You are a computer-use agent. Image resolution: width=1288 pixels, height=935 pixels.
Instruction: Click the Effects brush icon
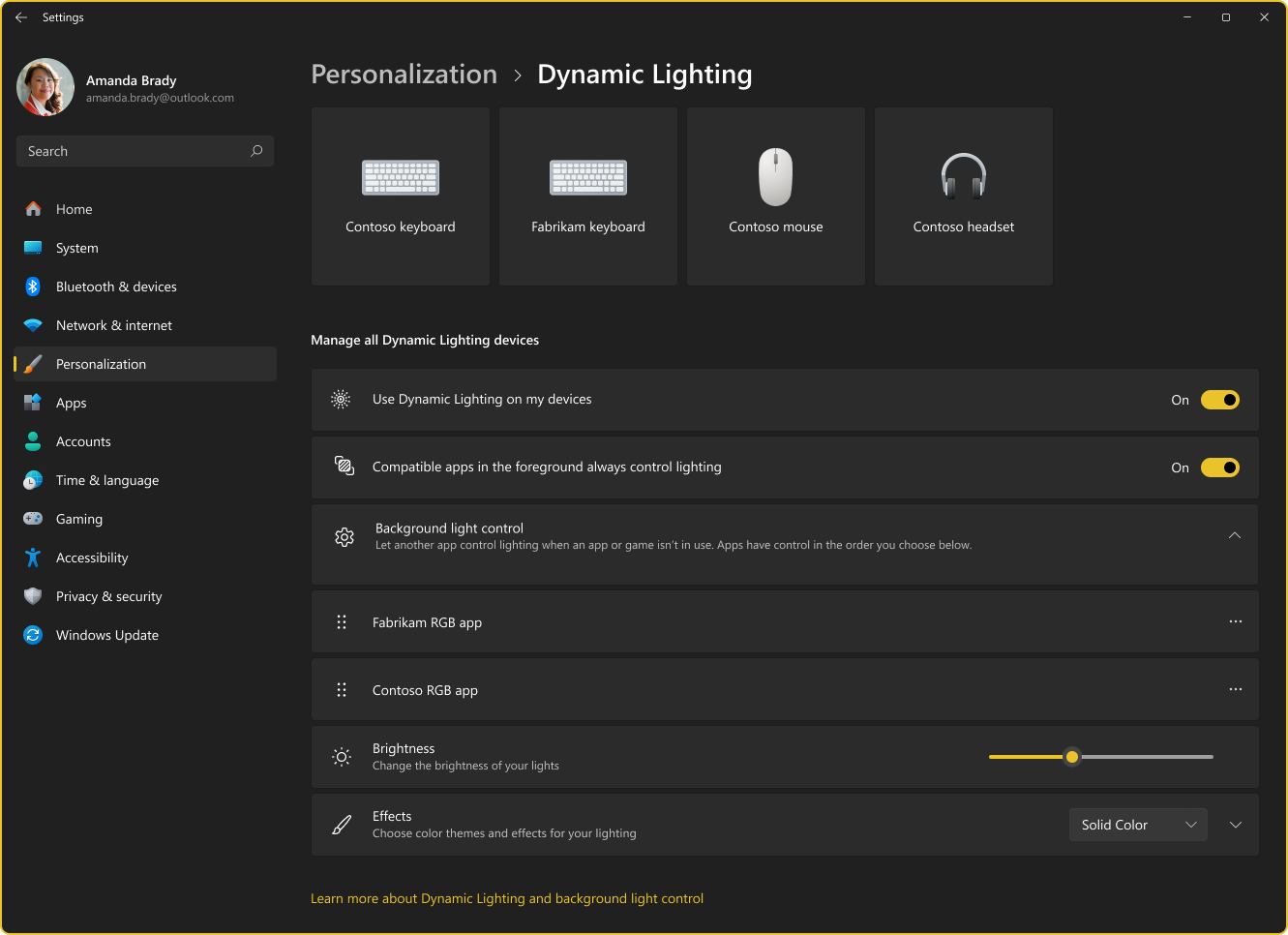[x=341, y=824]
